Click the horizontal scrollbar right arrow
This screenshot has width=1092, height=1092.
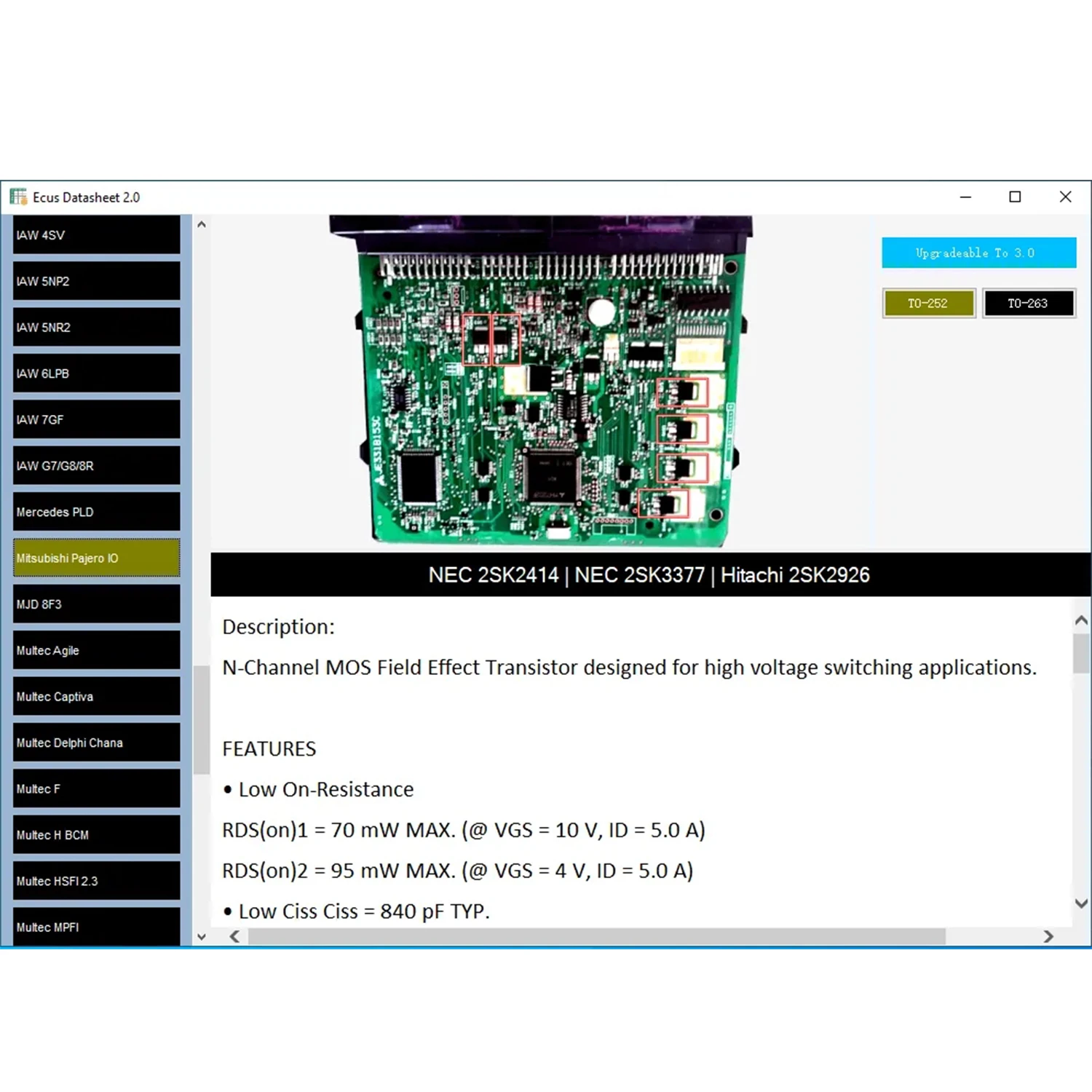point(1048,936)
